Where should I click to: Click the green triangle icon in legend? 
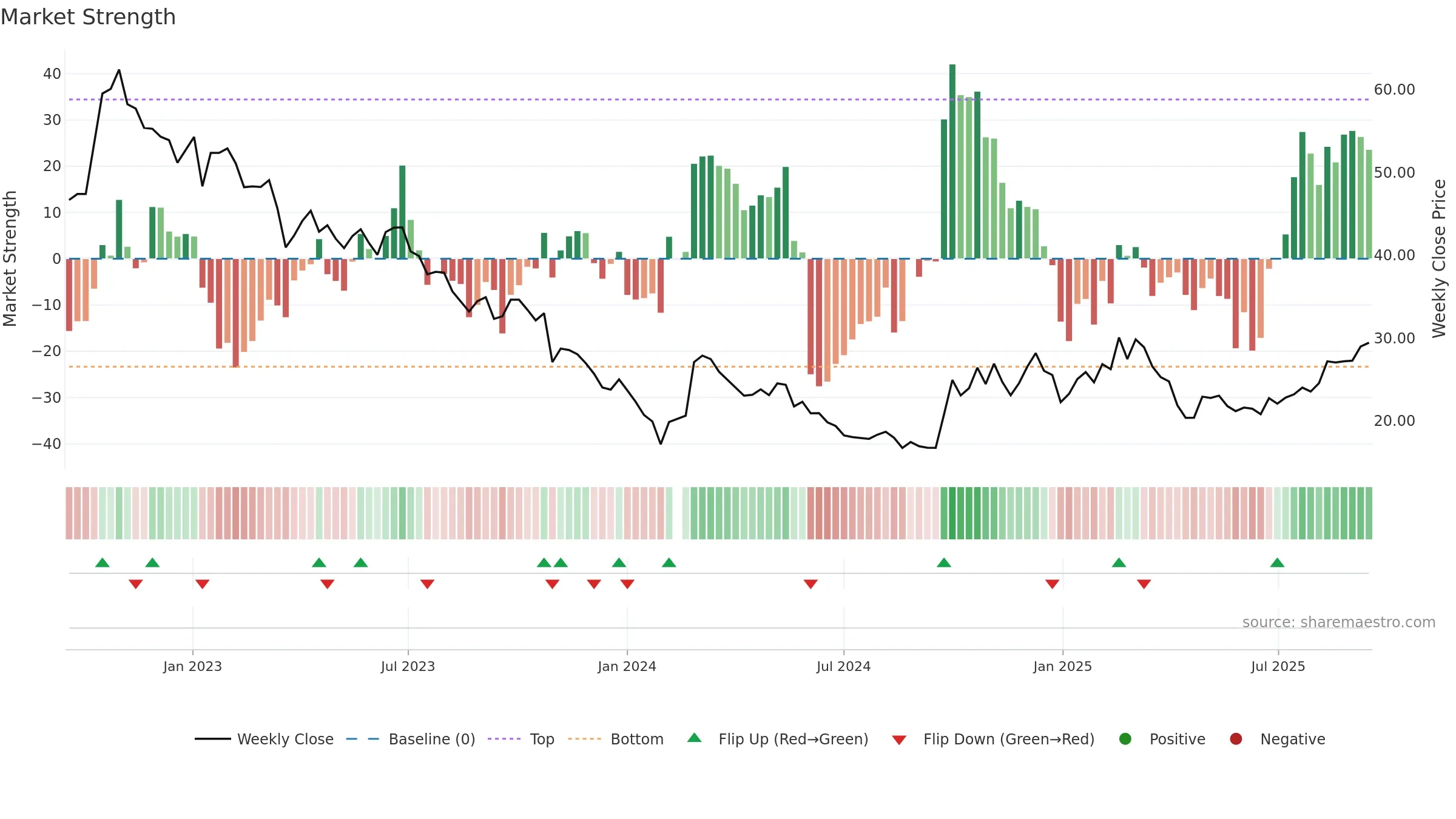pos(695,738)
